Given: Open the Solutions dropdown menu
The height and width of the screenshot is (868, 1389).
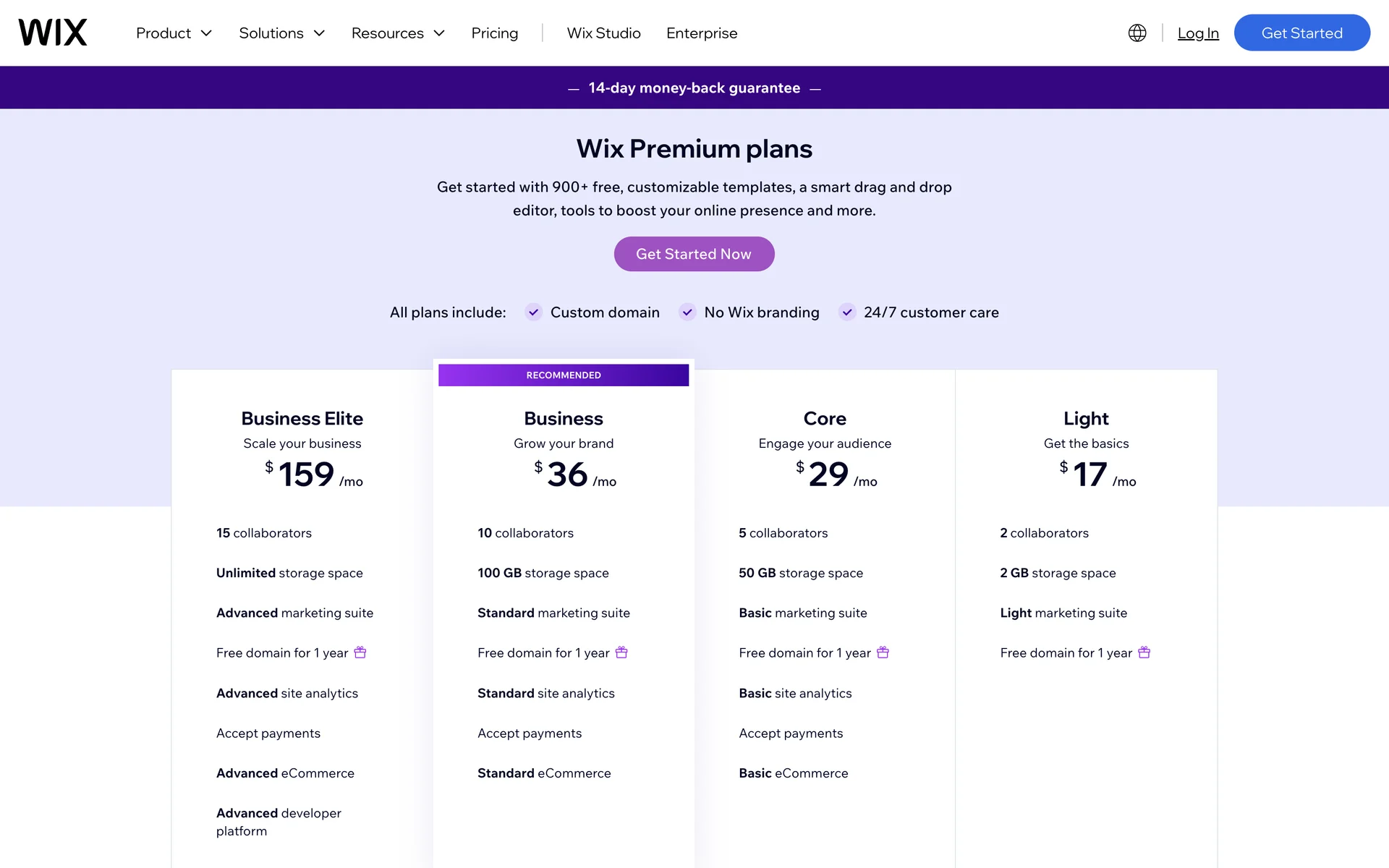Looking at the screenshot, I should tap(281, 33).
